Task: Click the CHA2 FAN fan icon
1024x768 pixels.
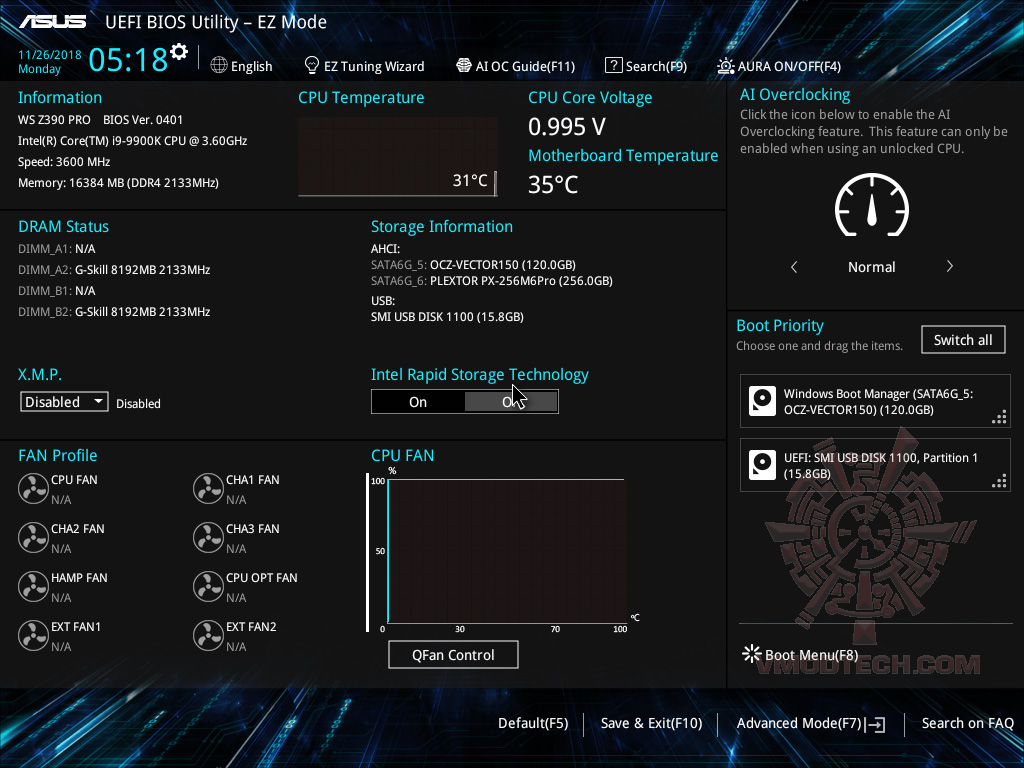Action: click(x=33, y=537)
